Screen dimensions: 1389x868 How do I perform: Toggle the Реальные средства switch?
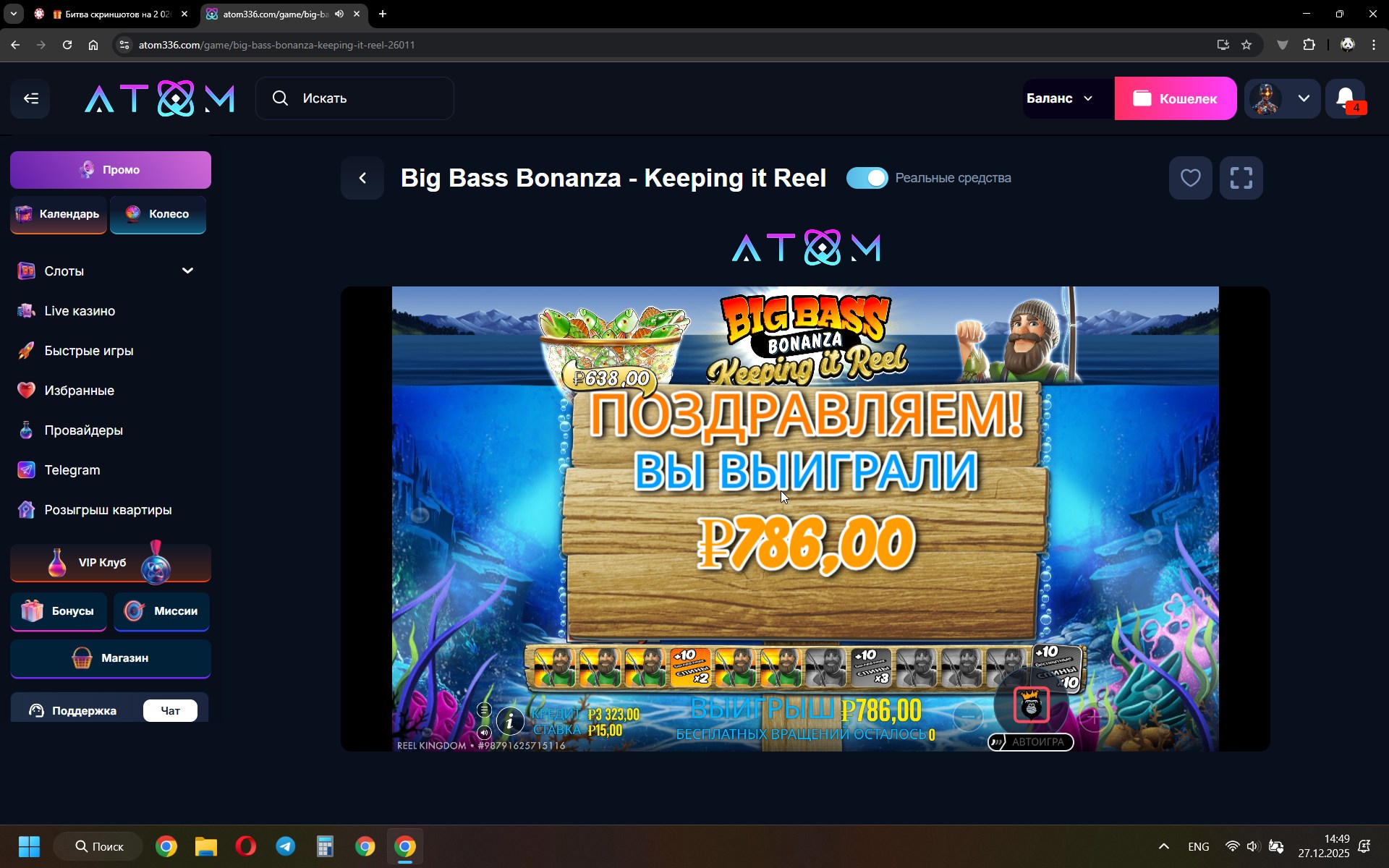867,178
